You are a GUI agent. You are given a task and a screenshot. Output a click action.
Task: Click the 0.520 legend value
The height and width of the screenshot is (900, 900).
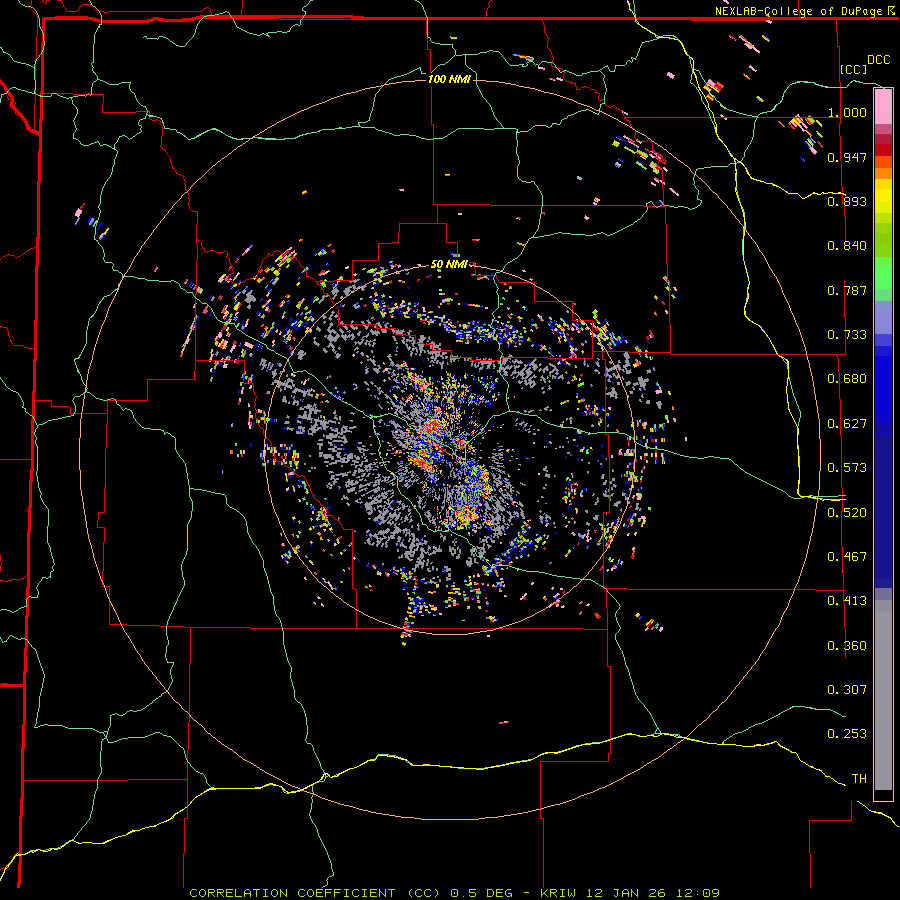click(847, 513)
